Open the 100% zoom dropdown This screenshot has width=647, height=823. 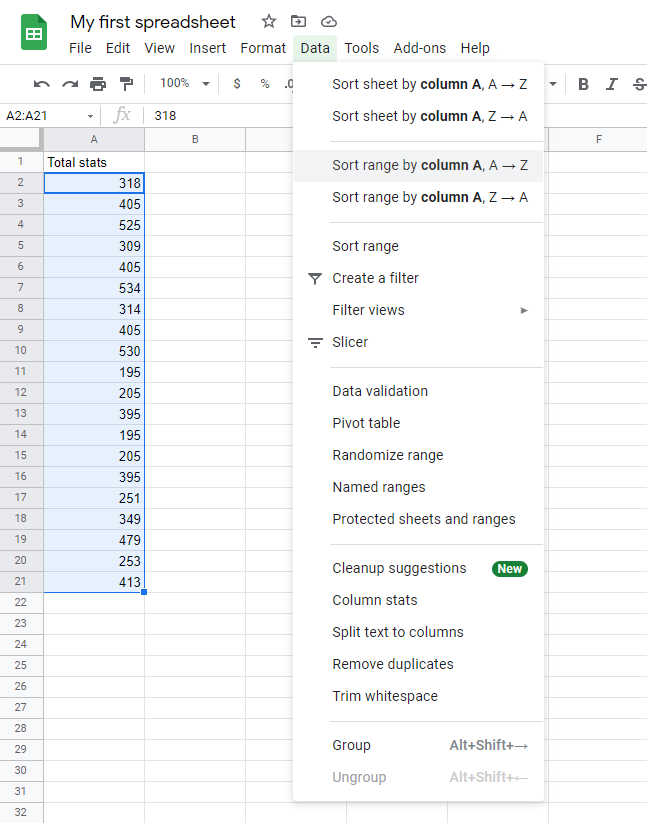[x=184, y=84]
